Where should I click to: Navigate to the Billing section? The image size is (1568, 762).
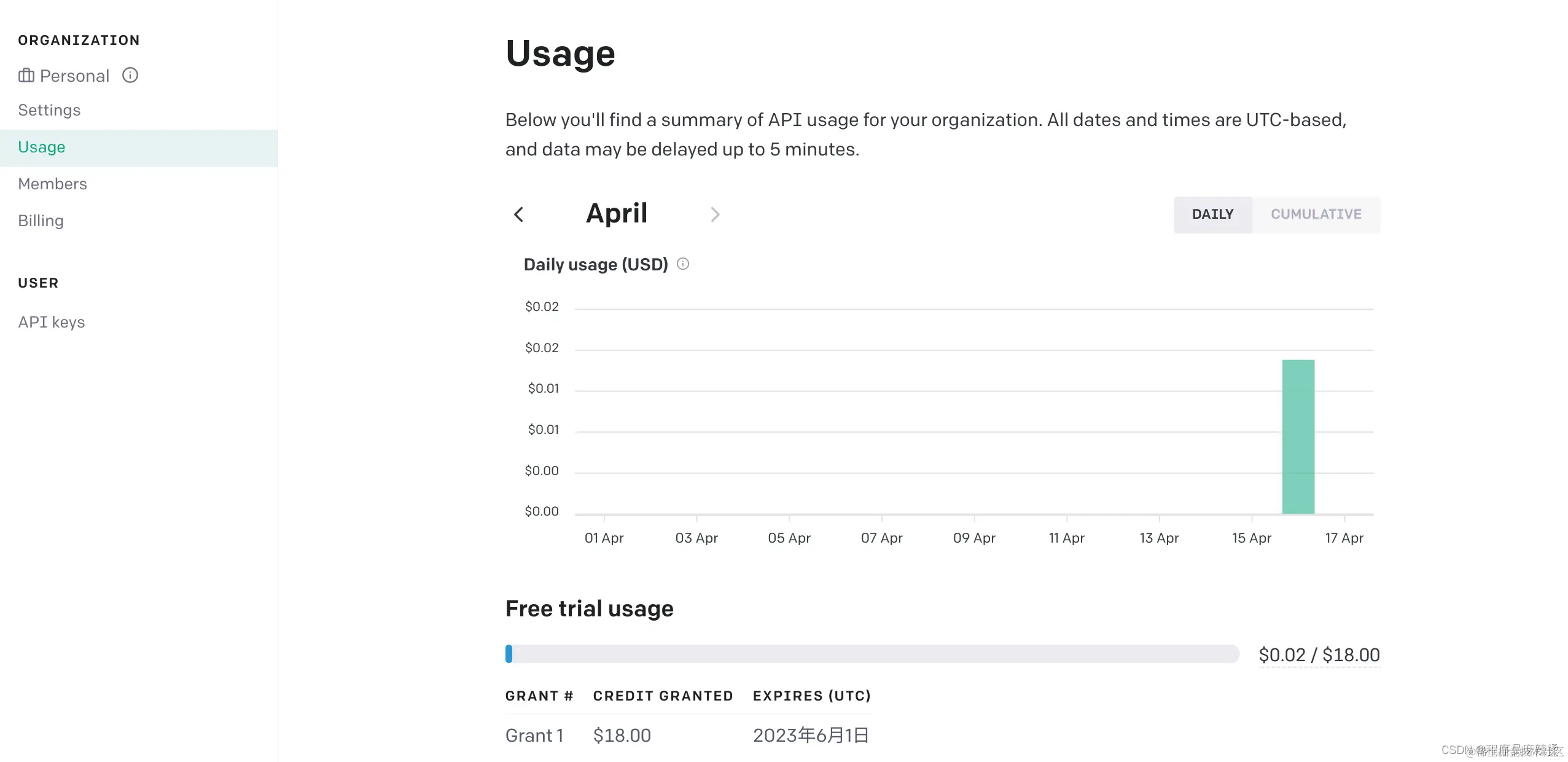click(41, 221)
